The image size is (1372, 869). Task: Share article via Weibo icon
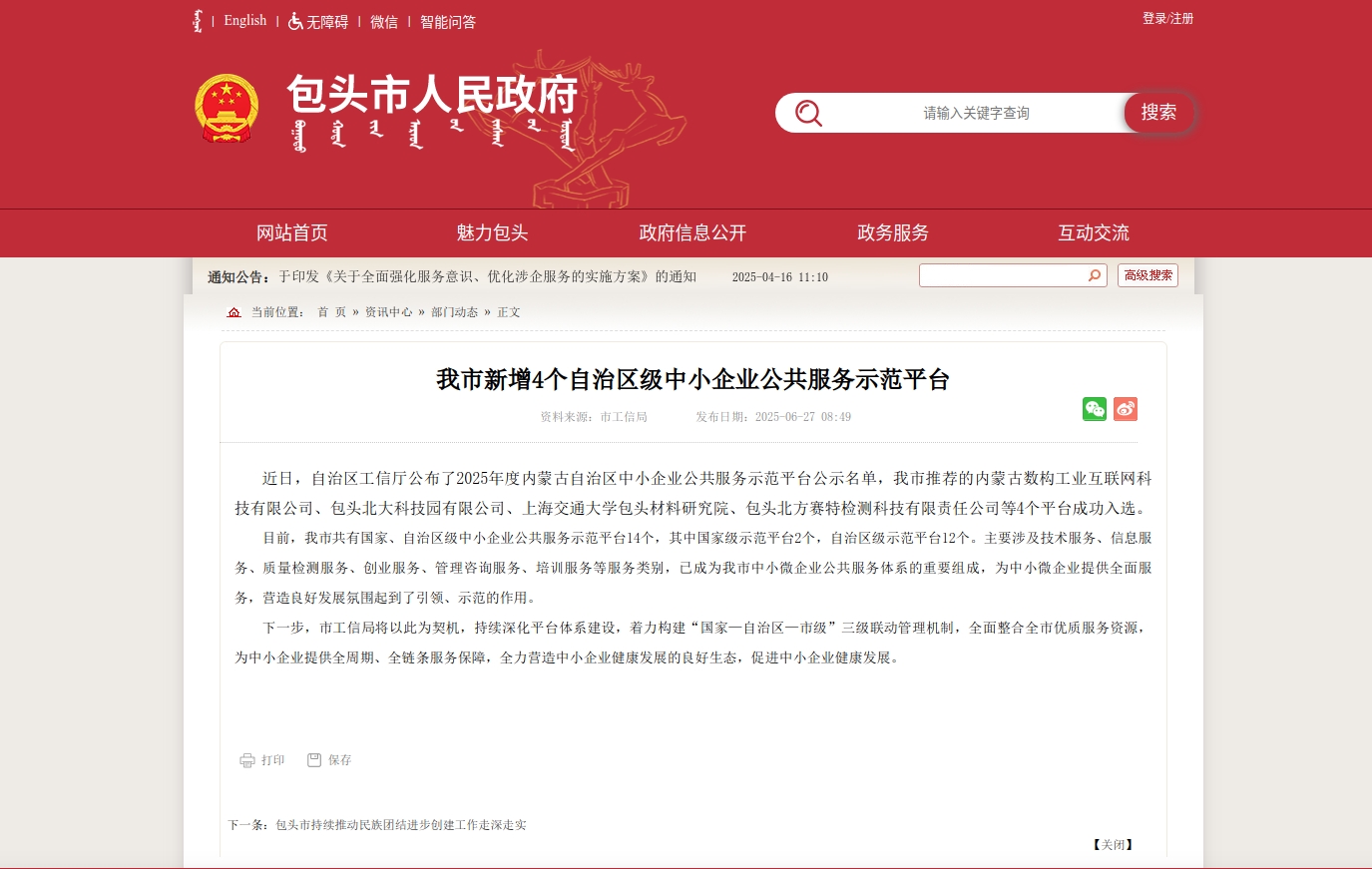(1126, 409)
